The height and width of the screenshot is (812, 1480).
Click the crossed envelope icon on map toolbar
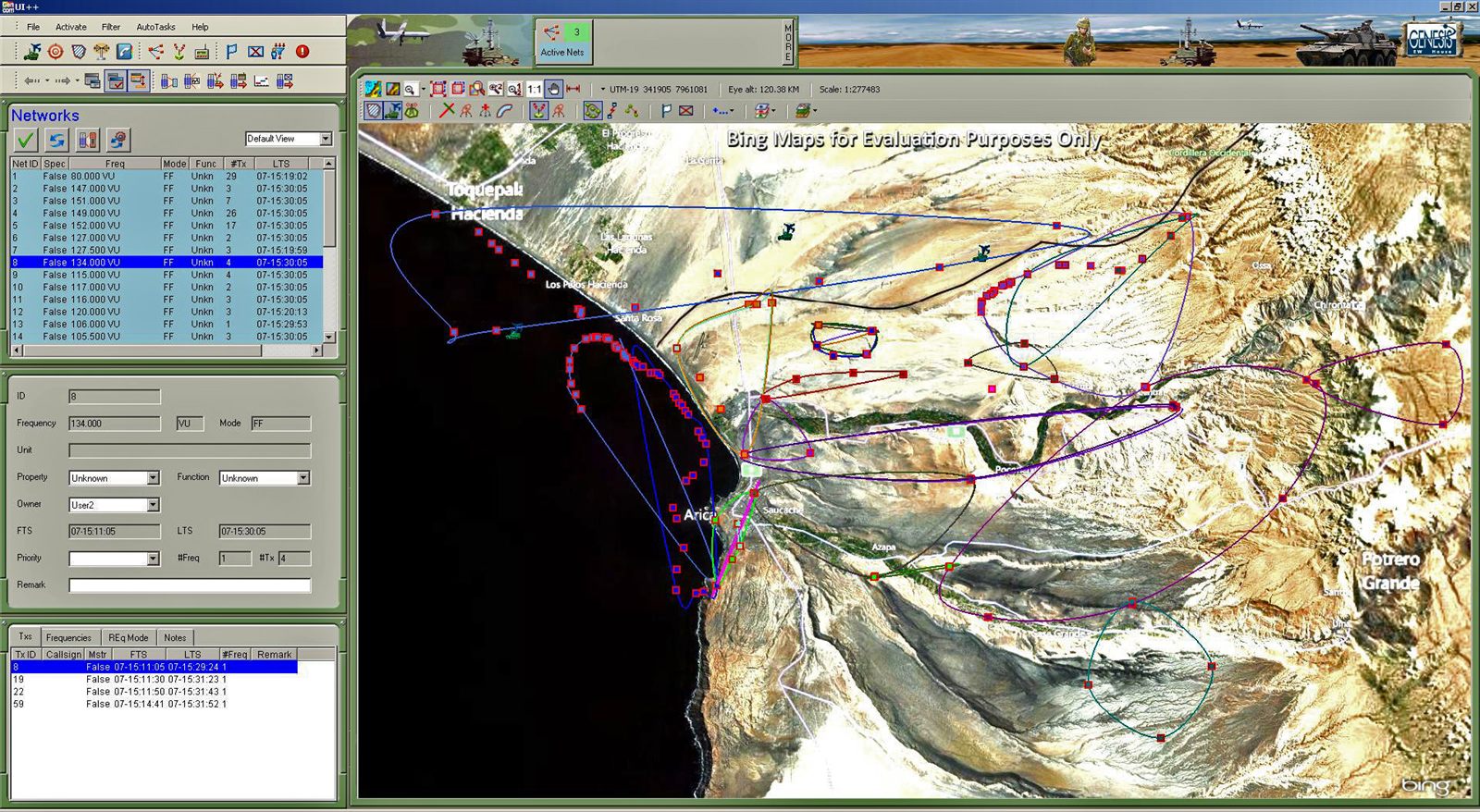pyautogui.click(x=686, y=111)
